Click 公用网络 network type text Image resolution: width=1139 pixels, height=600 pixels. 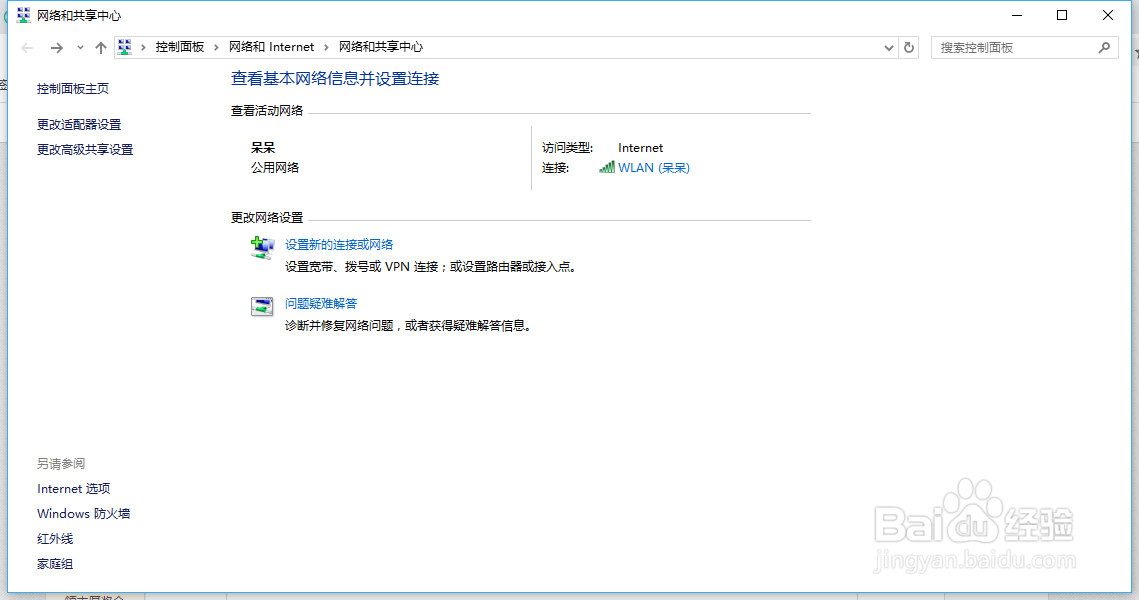275,168
